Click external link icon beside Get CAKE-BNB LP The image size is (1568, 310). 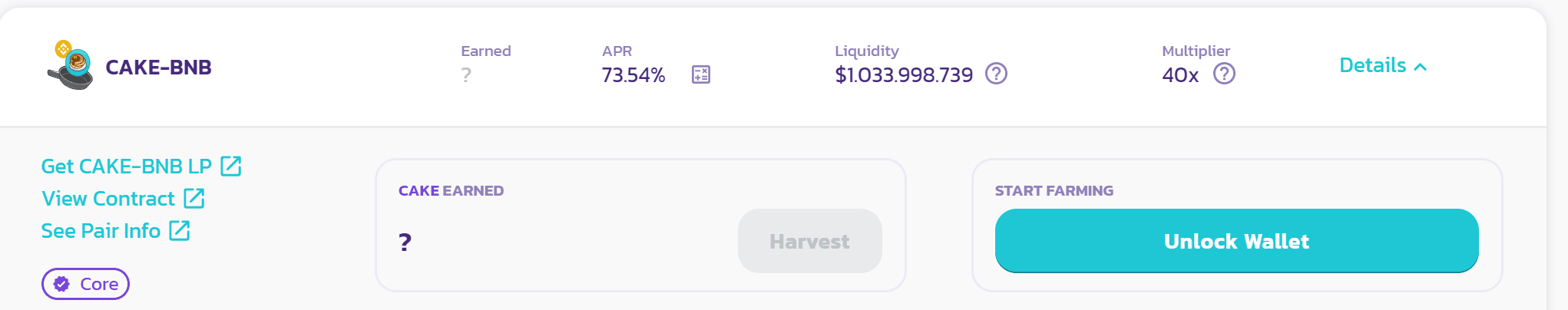tap(231, 166)
